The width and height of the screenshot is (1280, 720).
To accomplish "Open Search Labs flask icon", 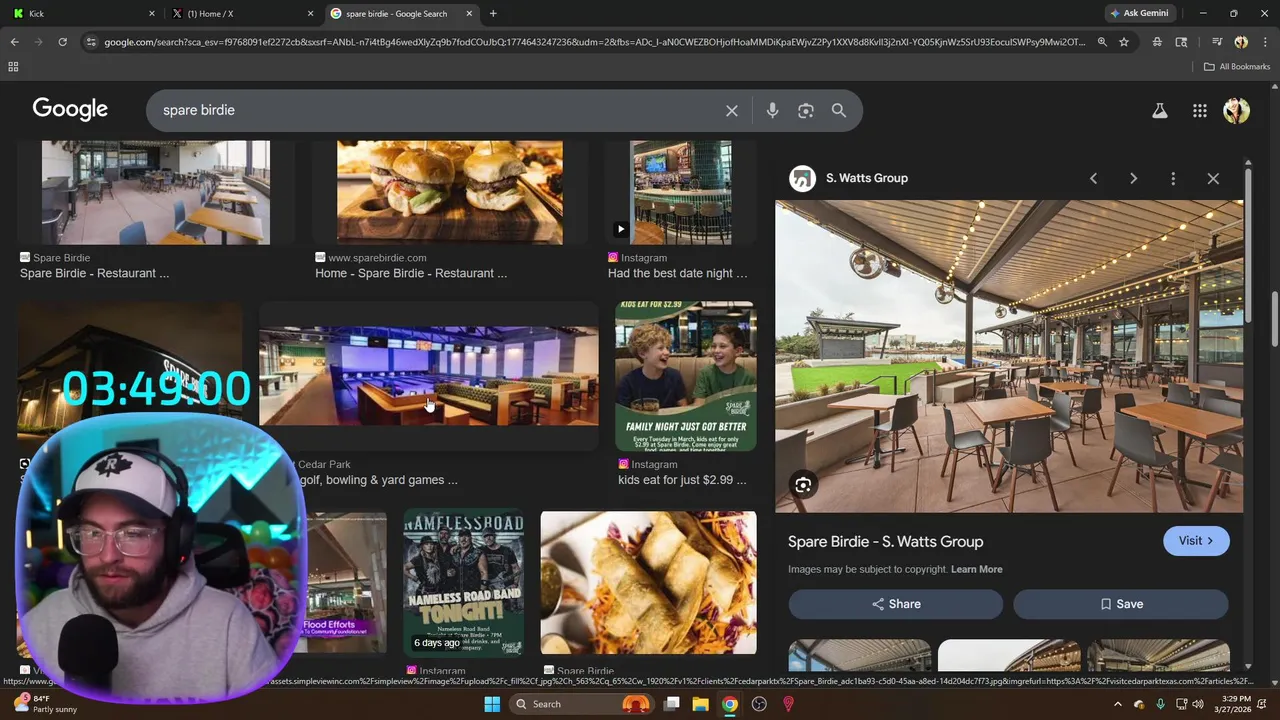I will coord(1160,111).
